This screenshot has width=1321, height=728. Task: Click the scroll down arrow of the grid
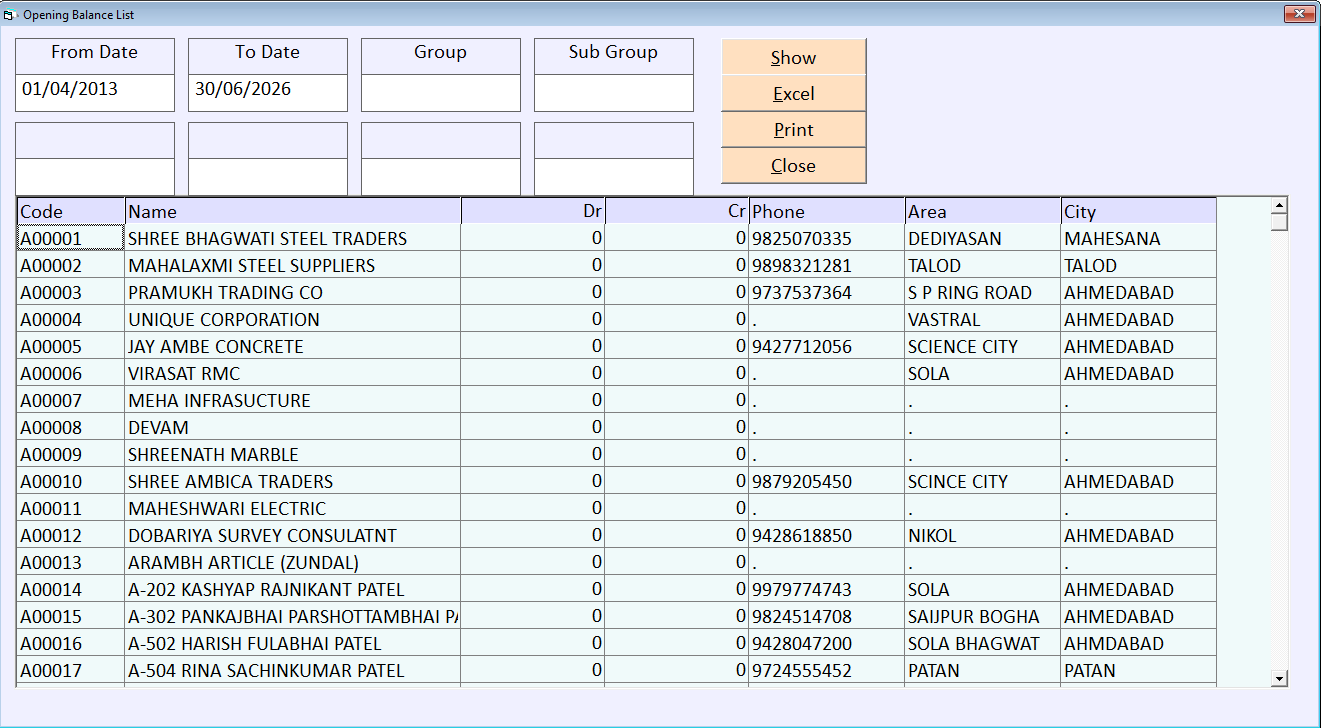coord(1279,678)
